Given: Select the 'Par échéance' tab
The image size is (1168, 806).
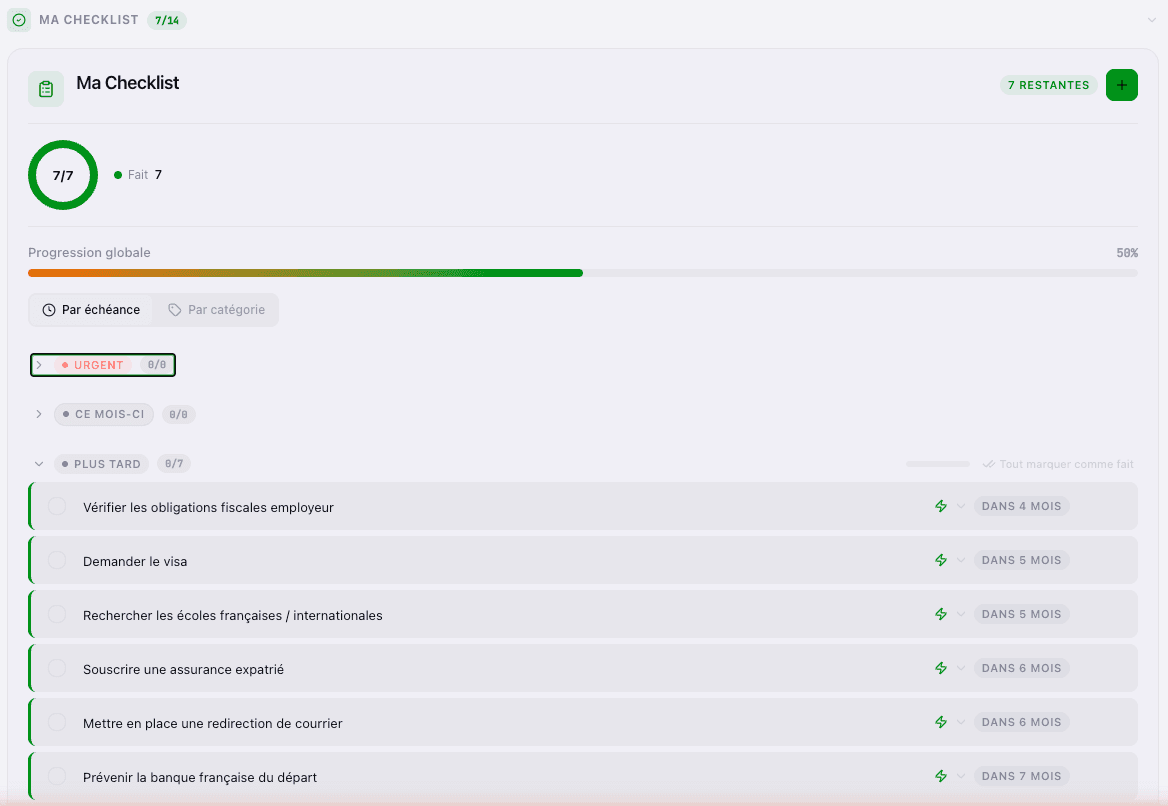Looking at the screenshot, I should pyautogui.click(x=92, y=309).
